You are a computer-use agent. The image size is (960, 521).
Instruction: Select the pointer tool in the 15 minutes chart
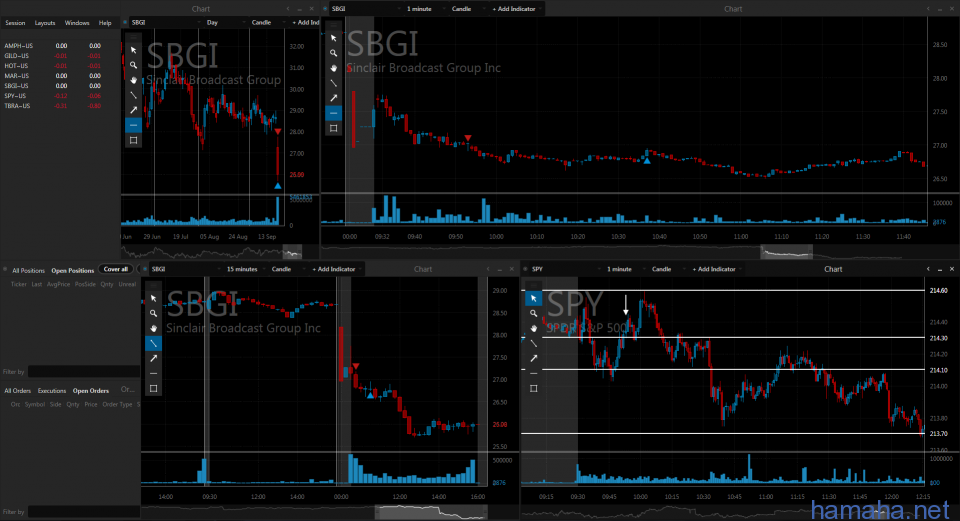coord(154,298)
